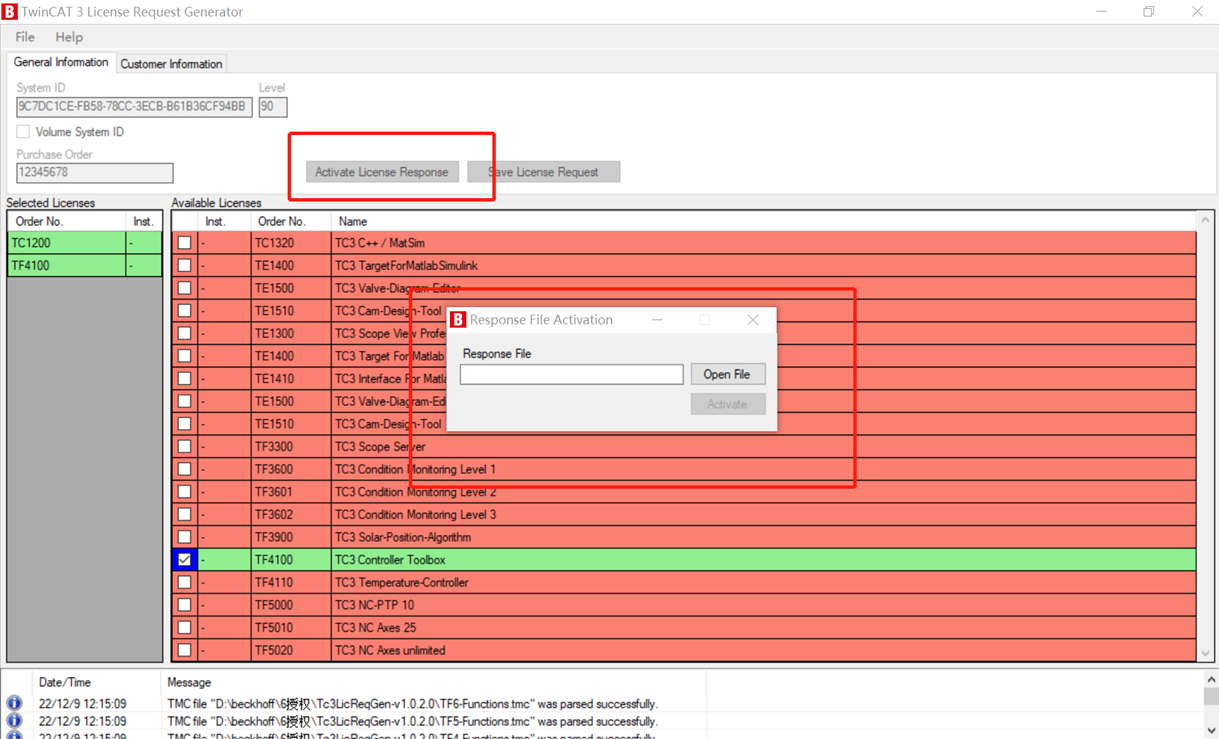The image size is (1219, 739).
Task: Click the Level field
Action: (x=273, y=107)
